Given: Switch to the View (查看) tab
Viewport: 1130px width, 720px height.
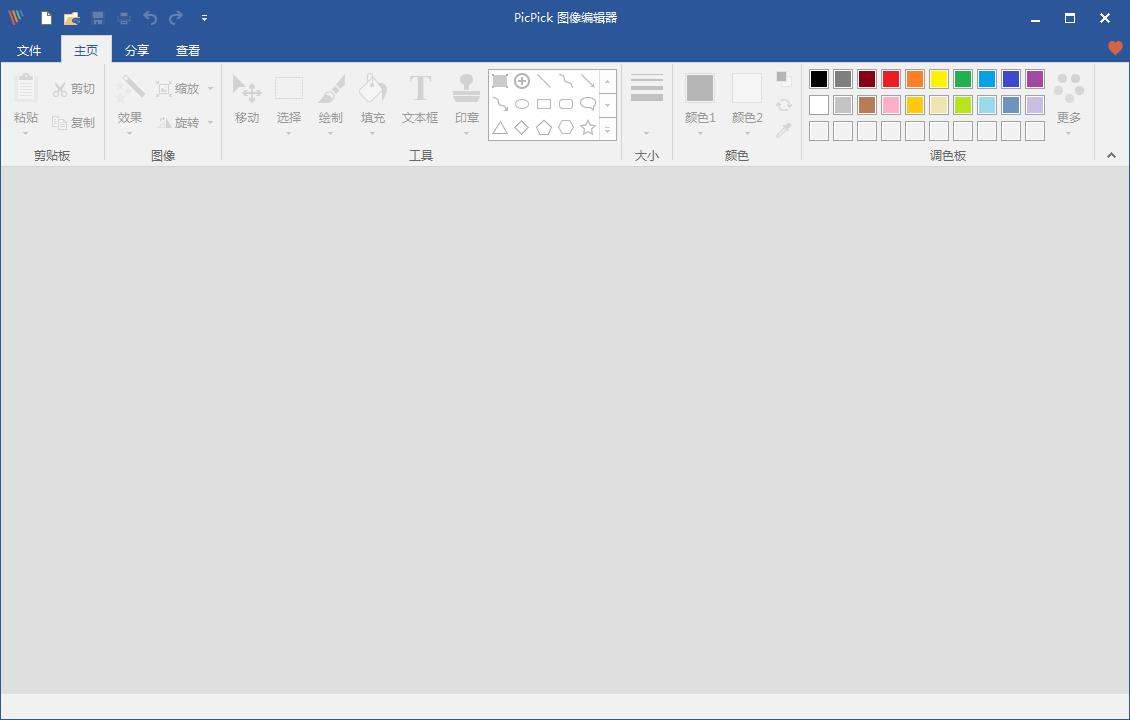Looking at the screenshot, I should pos(188,50).
